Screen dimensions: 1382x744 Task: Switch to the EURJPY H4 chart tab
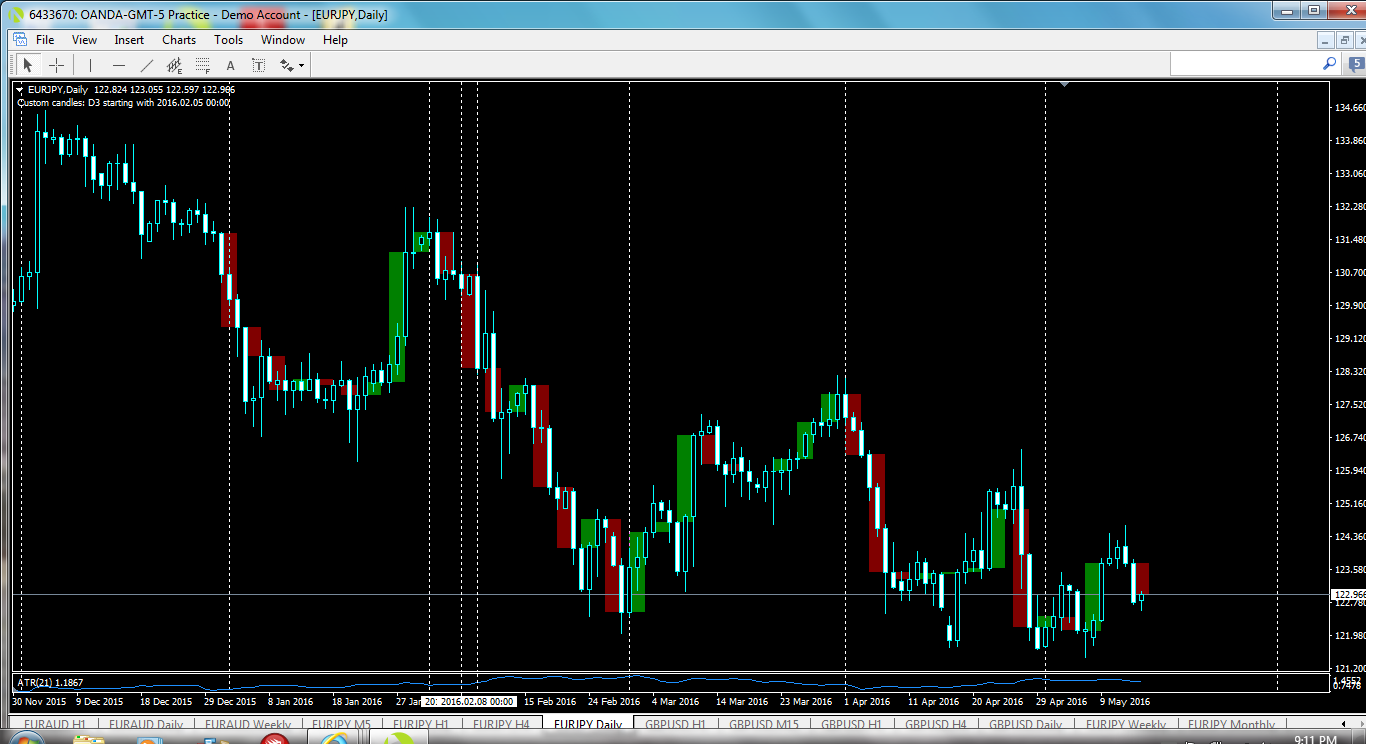point(501,725)
